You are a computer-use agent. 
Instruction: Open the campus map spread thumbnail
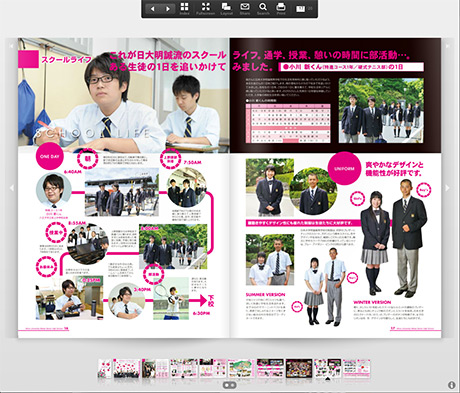tap(241, 368)
